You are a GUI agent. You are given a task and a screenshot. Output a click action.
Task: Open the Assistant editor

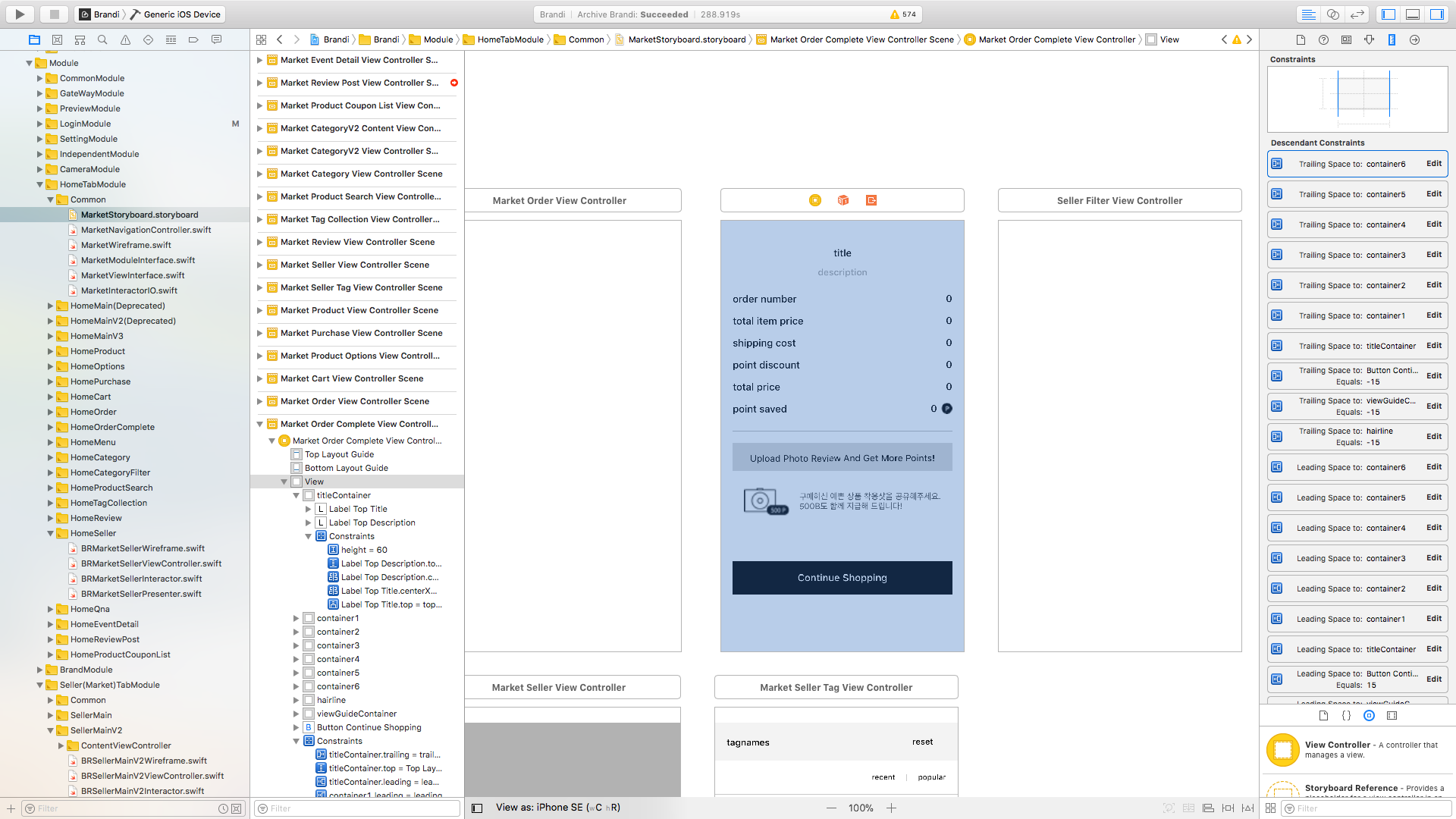click(1332, 14)
